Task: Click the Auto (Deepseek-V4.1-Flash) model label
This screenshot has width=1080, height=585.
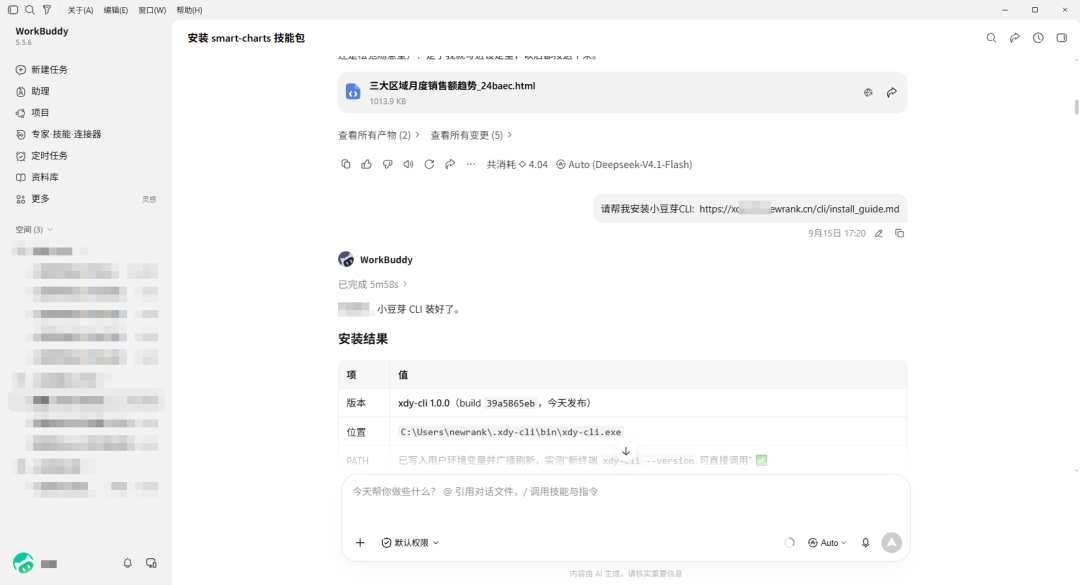Action: point(624,165)
